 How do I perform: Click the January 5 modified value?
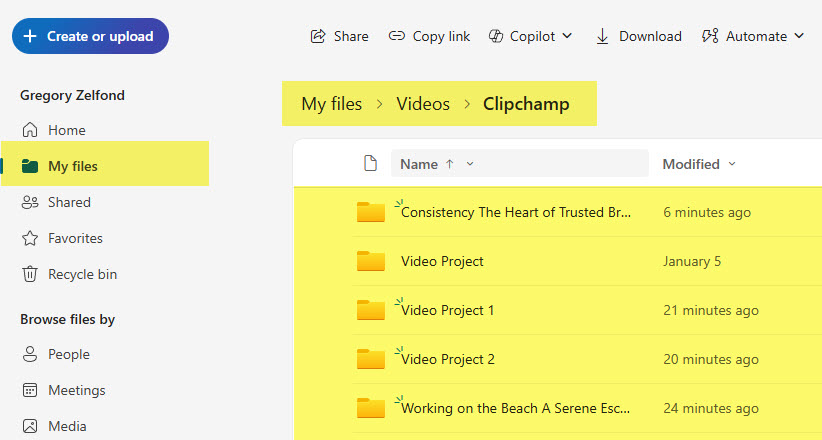691,261
